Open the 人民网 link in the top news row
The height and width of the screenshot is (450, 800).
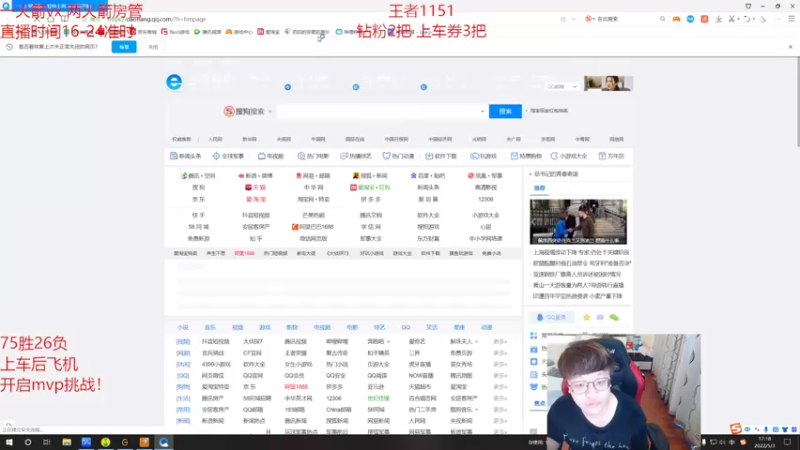215,139
